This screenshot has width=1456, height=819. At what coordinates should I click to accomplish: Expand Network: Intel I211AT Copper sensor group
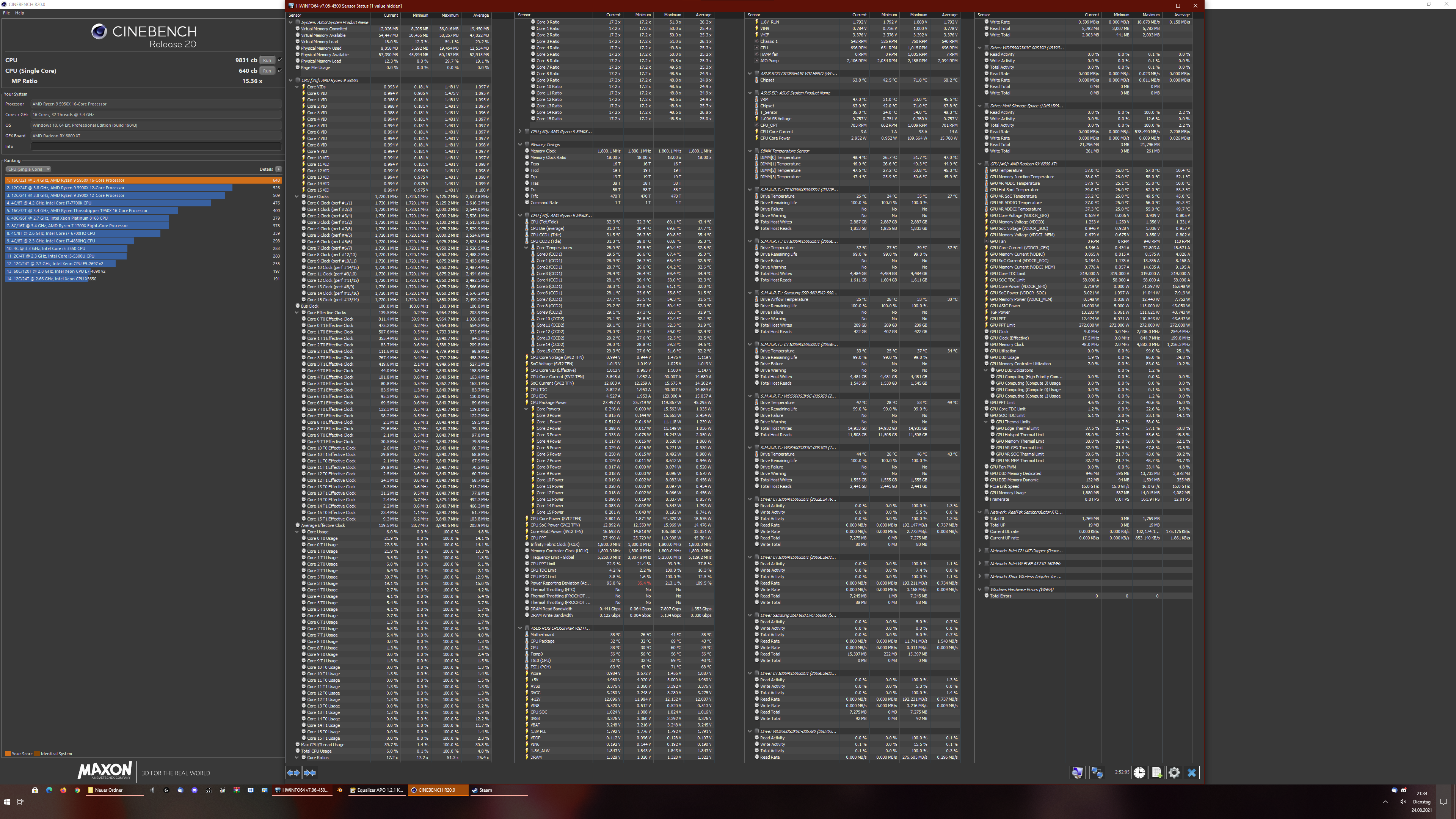979,550
